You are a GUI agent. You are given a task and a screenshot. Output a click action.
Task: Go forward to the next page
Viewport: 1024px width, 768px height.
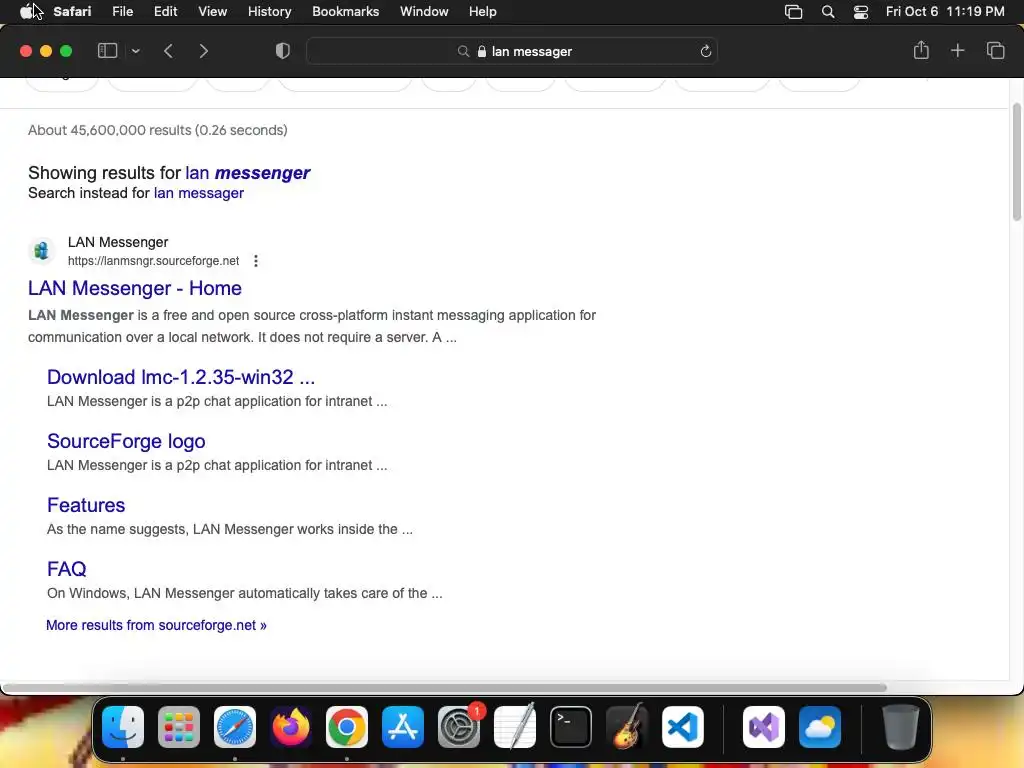tap(203, 51)
